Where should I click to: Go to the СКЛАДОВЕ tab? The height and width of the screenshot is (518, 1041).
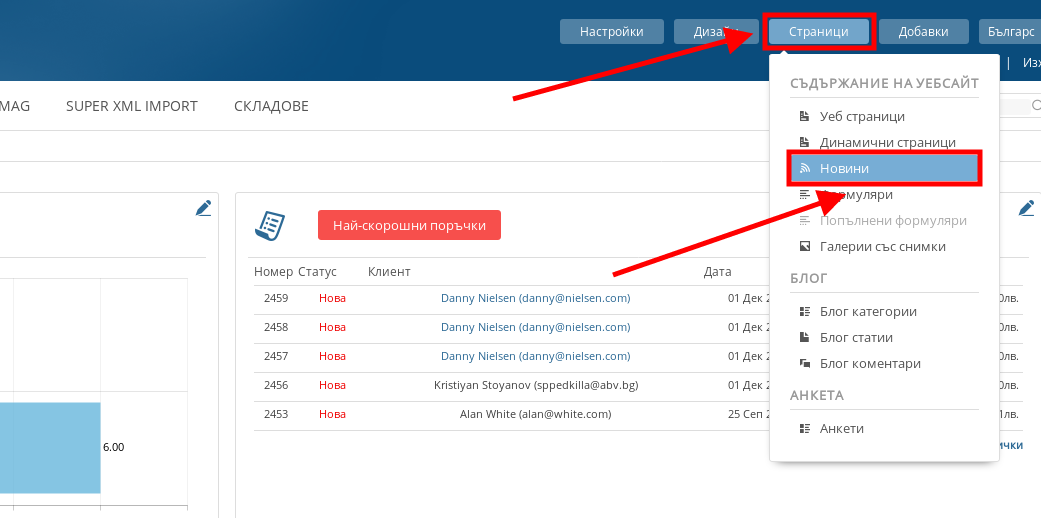click(x=271, y=106)
